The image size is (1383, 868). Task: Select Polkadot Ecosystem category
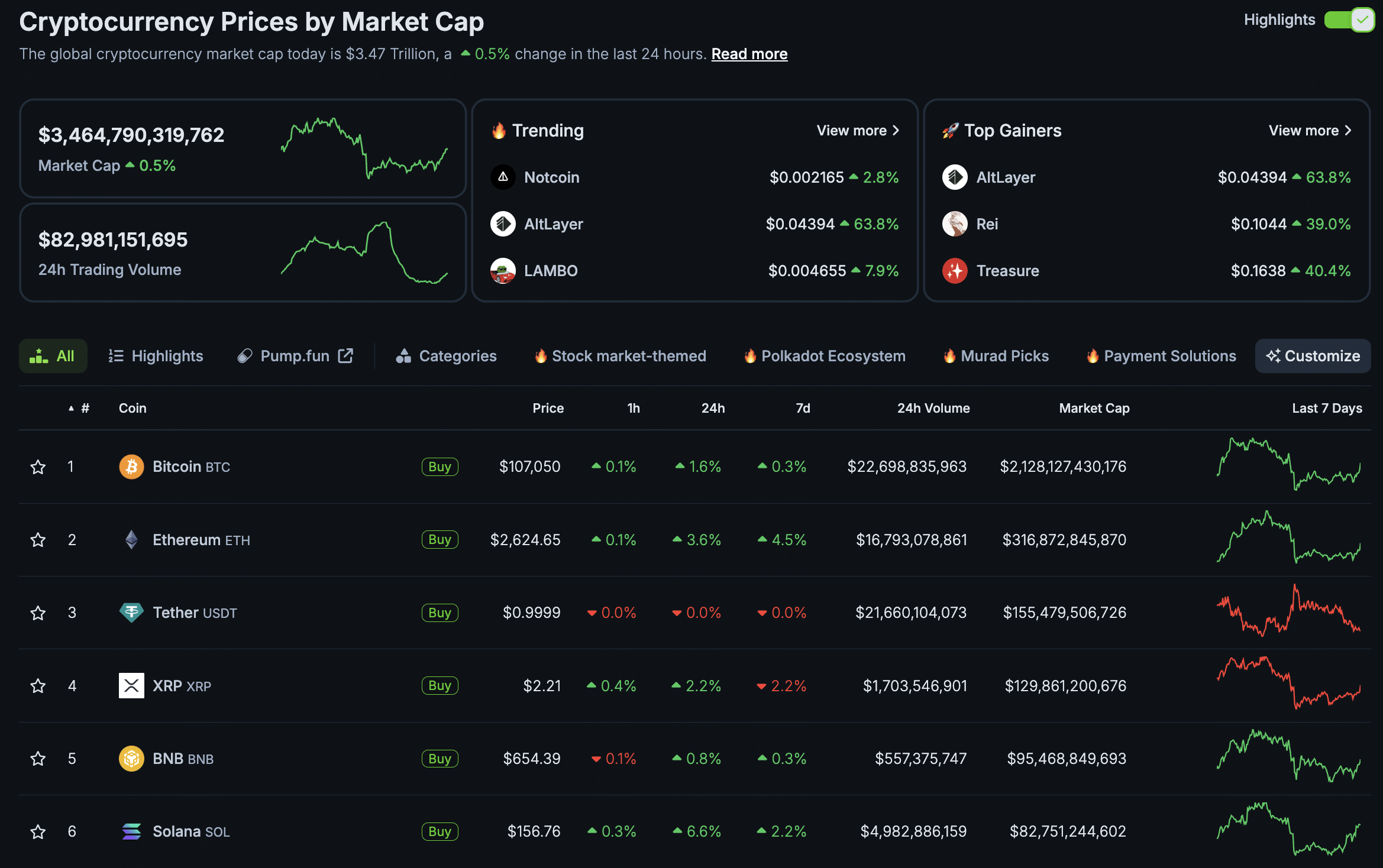tap(825, 356)
